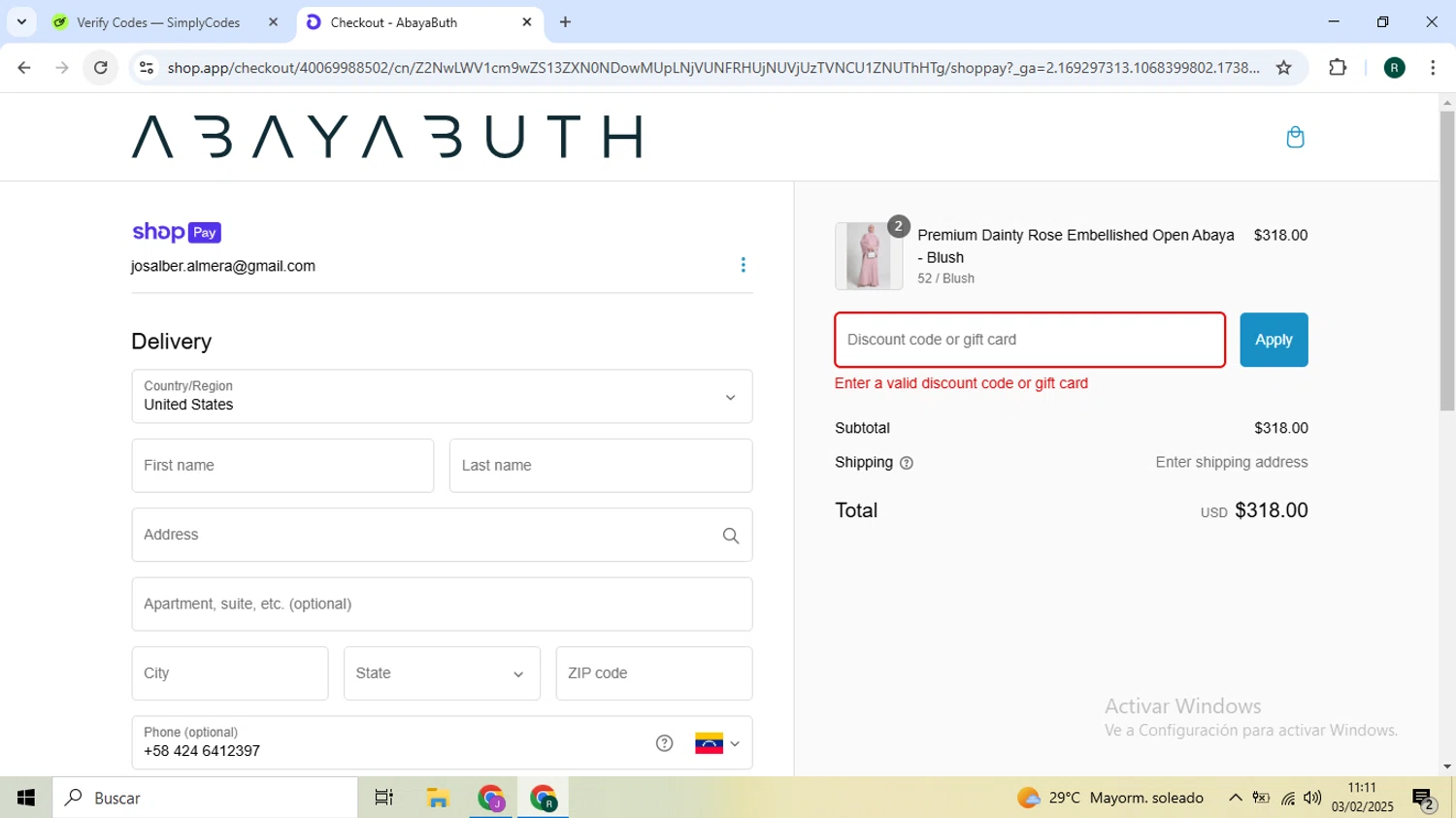Open weather widget 29°C Mayorm. soleado
This screenshot has height=818, width=1456.
1110,798
